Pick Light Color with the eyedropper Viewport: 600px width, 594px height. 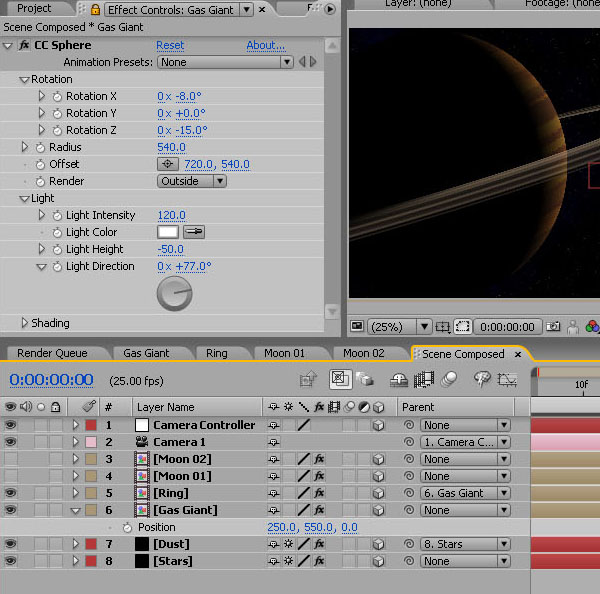(194, 232)
